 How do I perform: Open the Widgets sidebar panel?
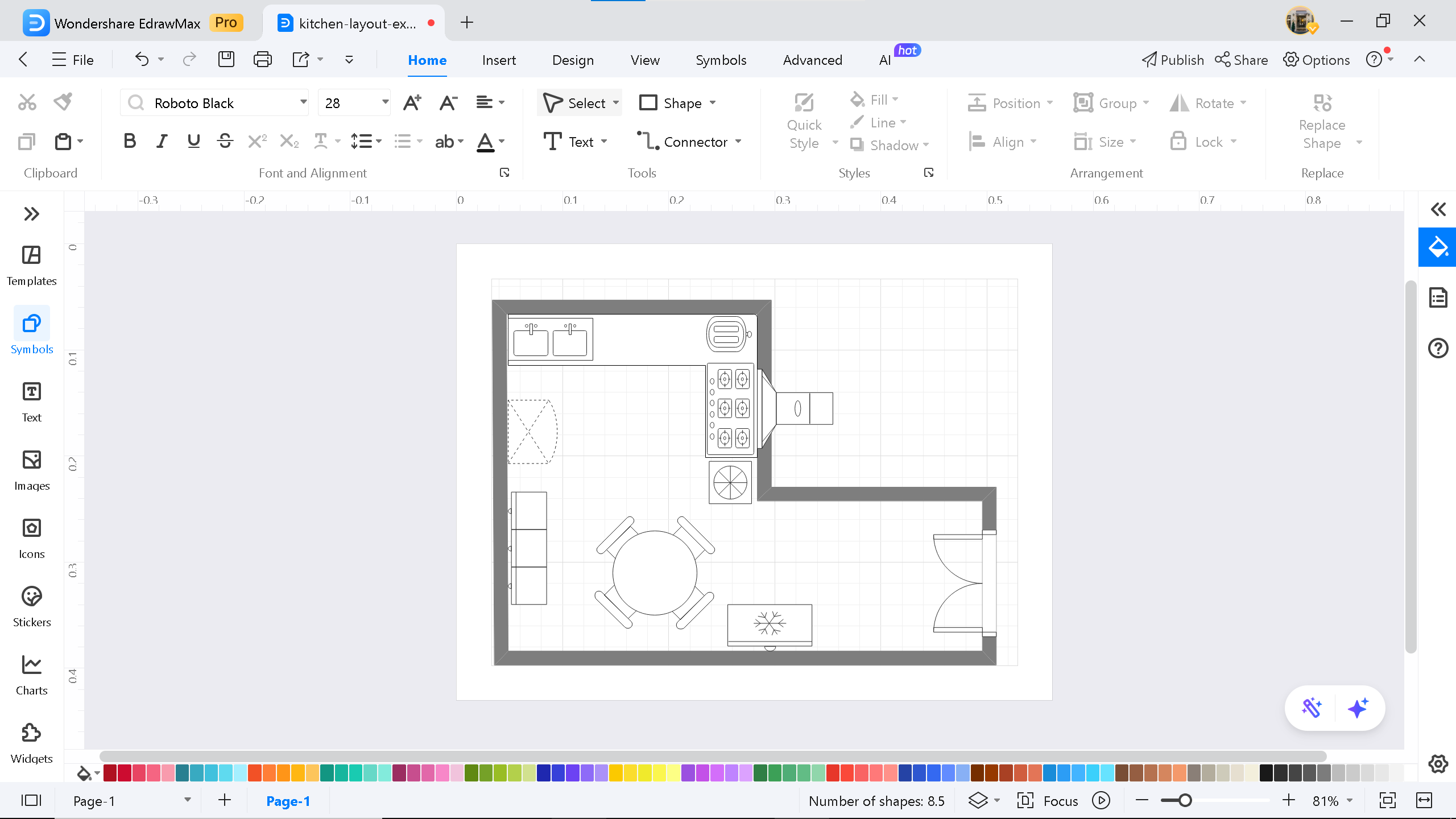pyautogui.click(x=31, y=743)
